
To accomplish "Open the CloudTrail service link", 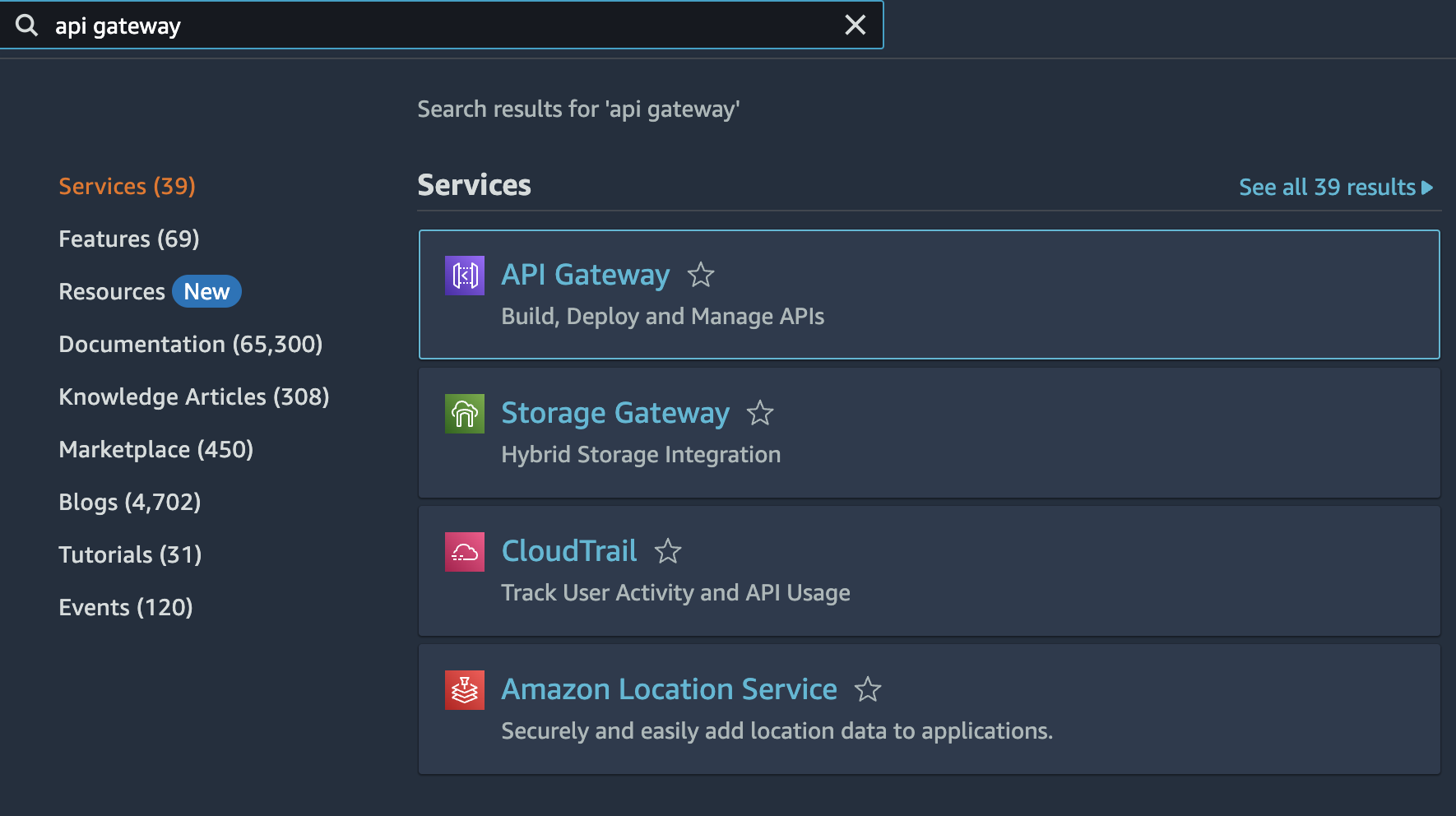I will [x=569, y=551].
